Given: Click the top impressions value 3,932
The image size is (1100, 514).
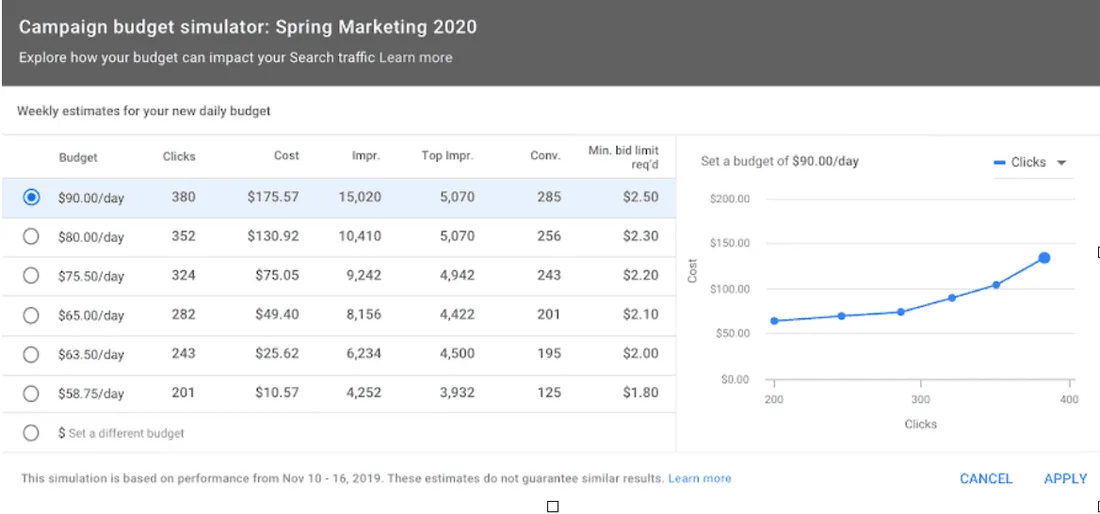Looking at the screenshot, I should [x=456, y=393].
